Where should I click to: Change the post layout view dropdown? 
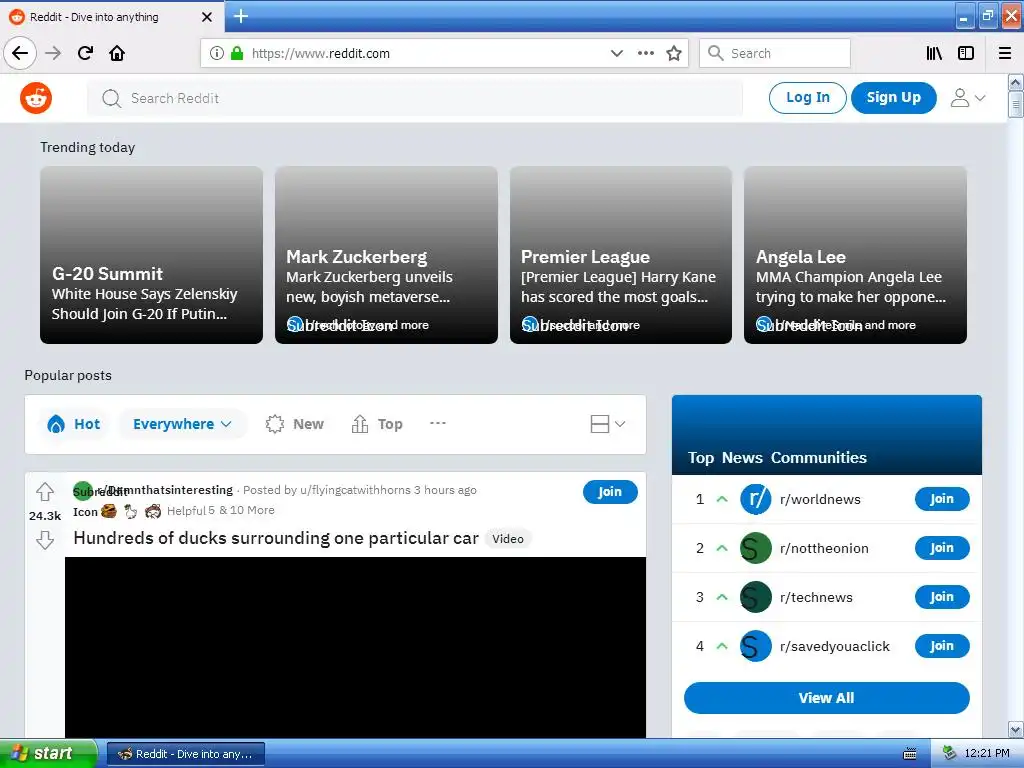[x=607, y=424]
